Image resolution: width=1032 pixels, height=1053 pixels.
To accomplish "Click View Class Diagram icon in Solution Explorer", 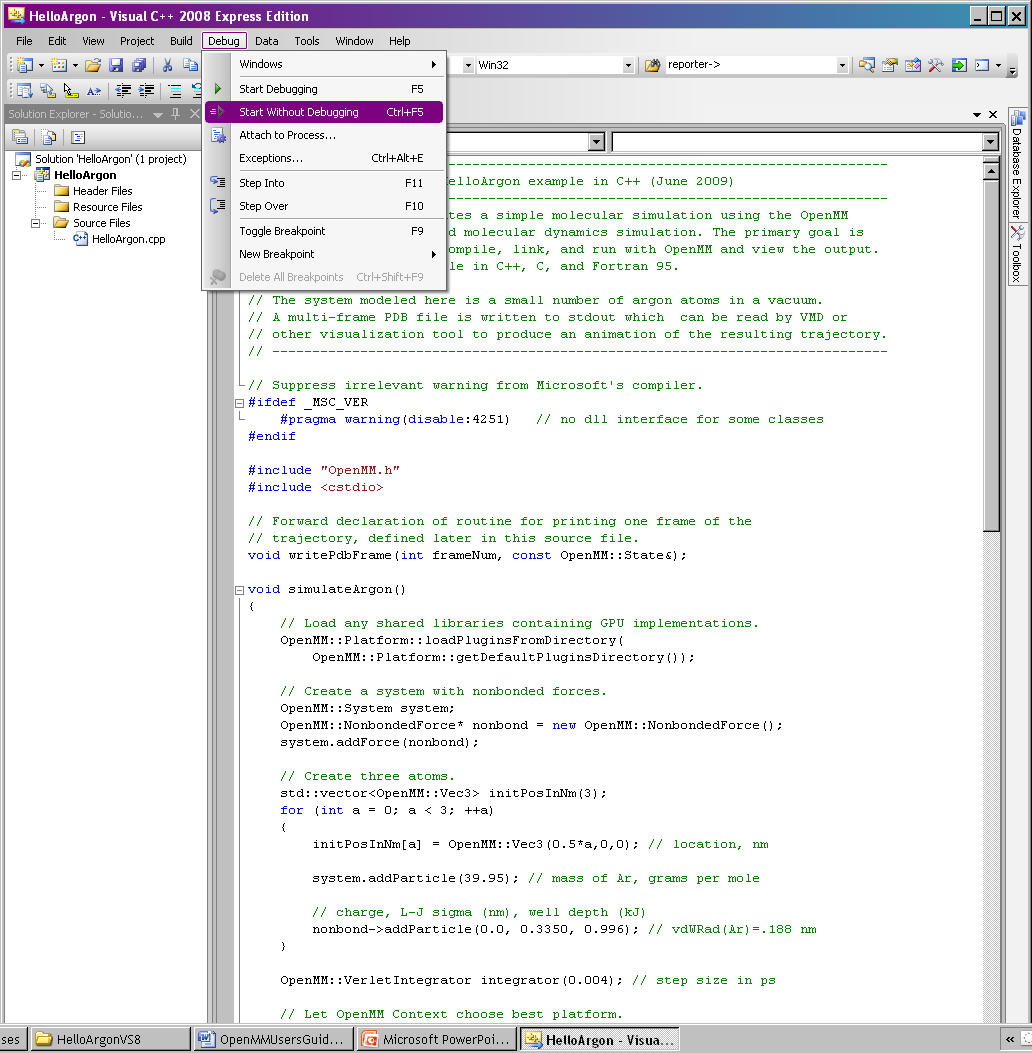I will coord(78,138).
